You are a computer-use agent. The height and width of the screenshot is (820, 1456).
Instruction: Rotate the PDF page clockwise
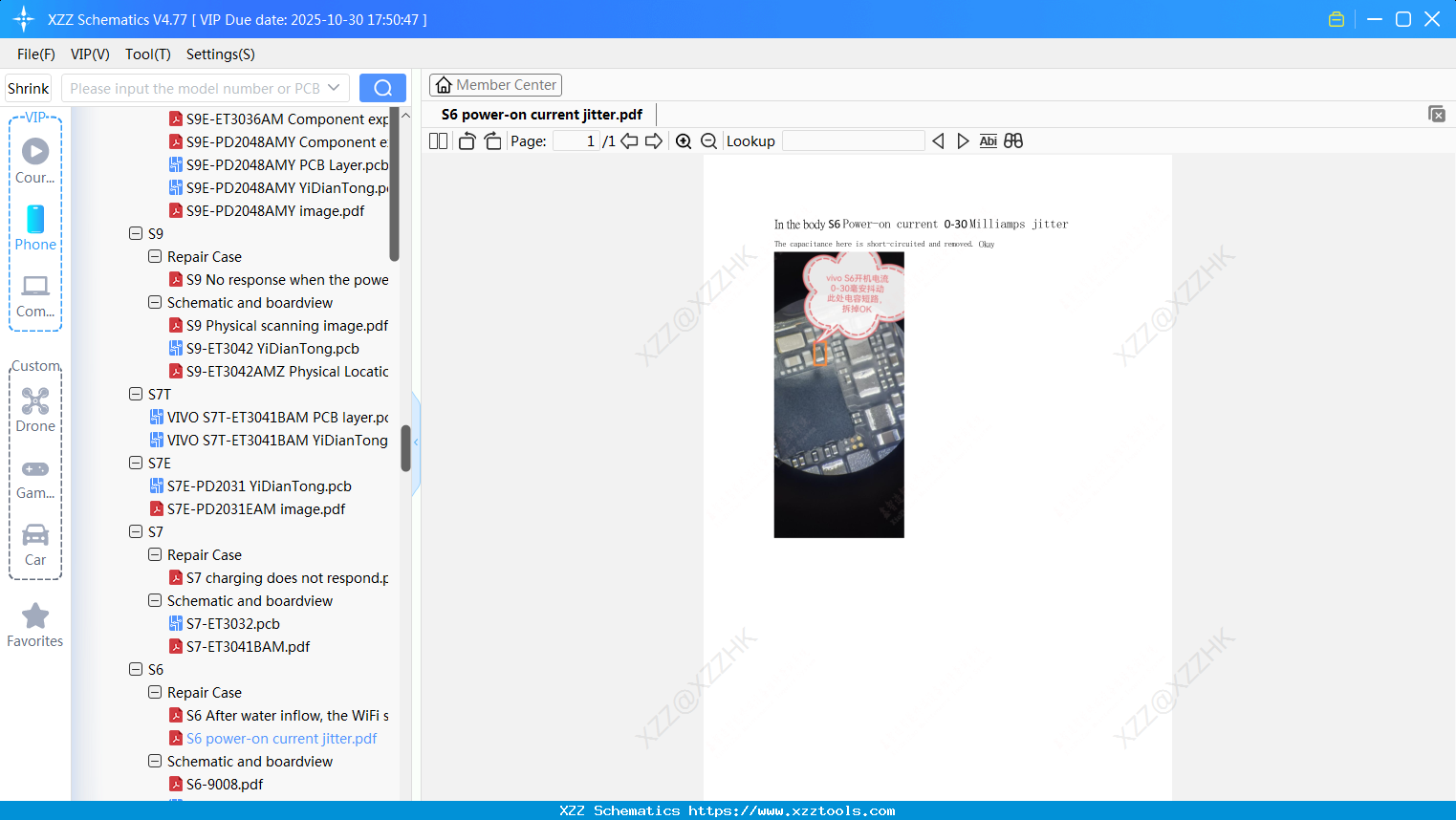492,140
